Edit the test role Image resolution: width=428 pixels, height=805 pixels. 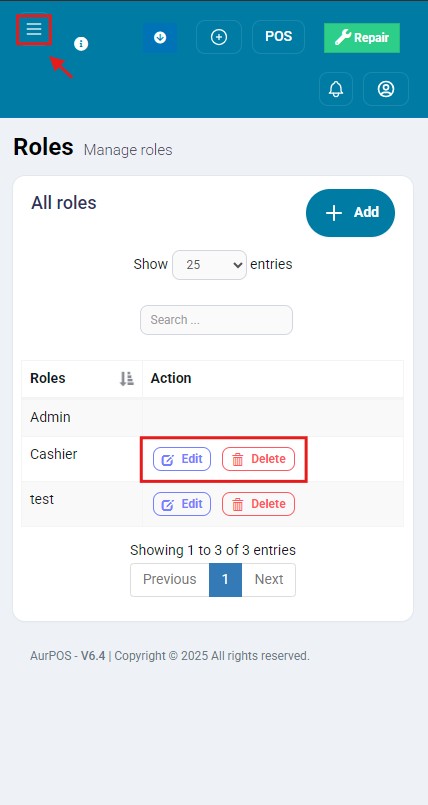point(182,504)
